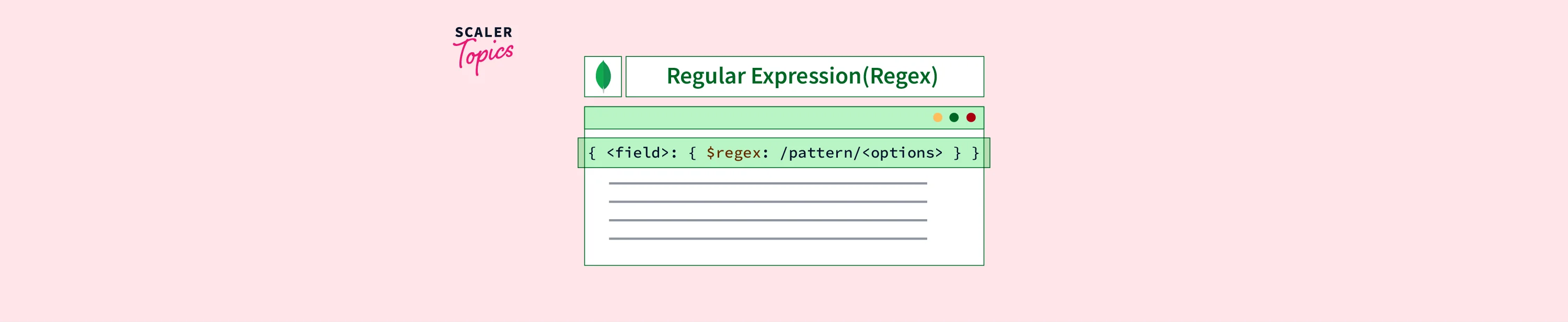Click the $regex operator keyword
Image resolution: width=1568 pixels, height=322 pixels.
(x=733, y=153)
